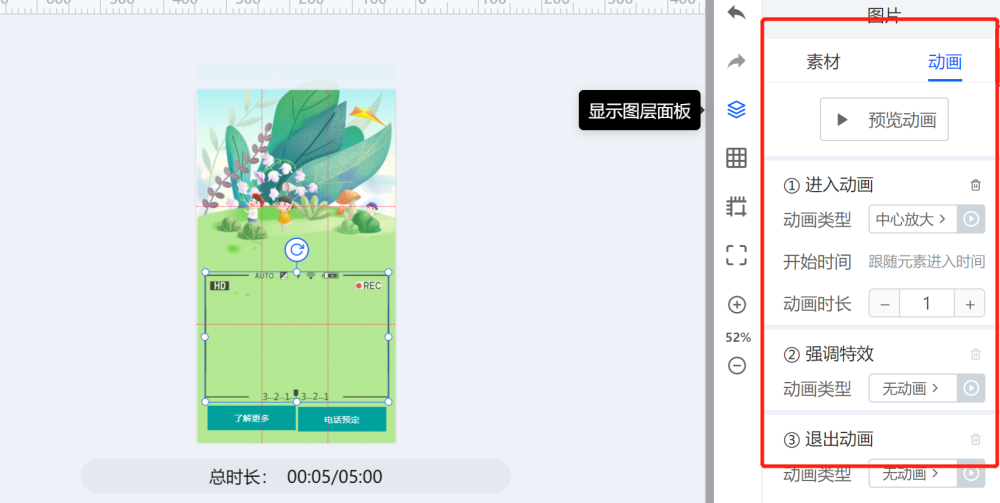The height and width of the screenshot is (503, 1000).
Task: Click the ② 强调特效 section heading
Action: pyautogui.click(x=828, y=354)
